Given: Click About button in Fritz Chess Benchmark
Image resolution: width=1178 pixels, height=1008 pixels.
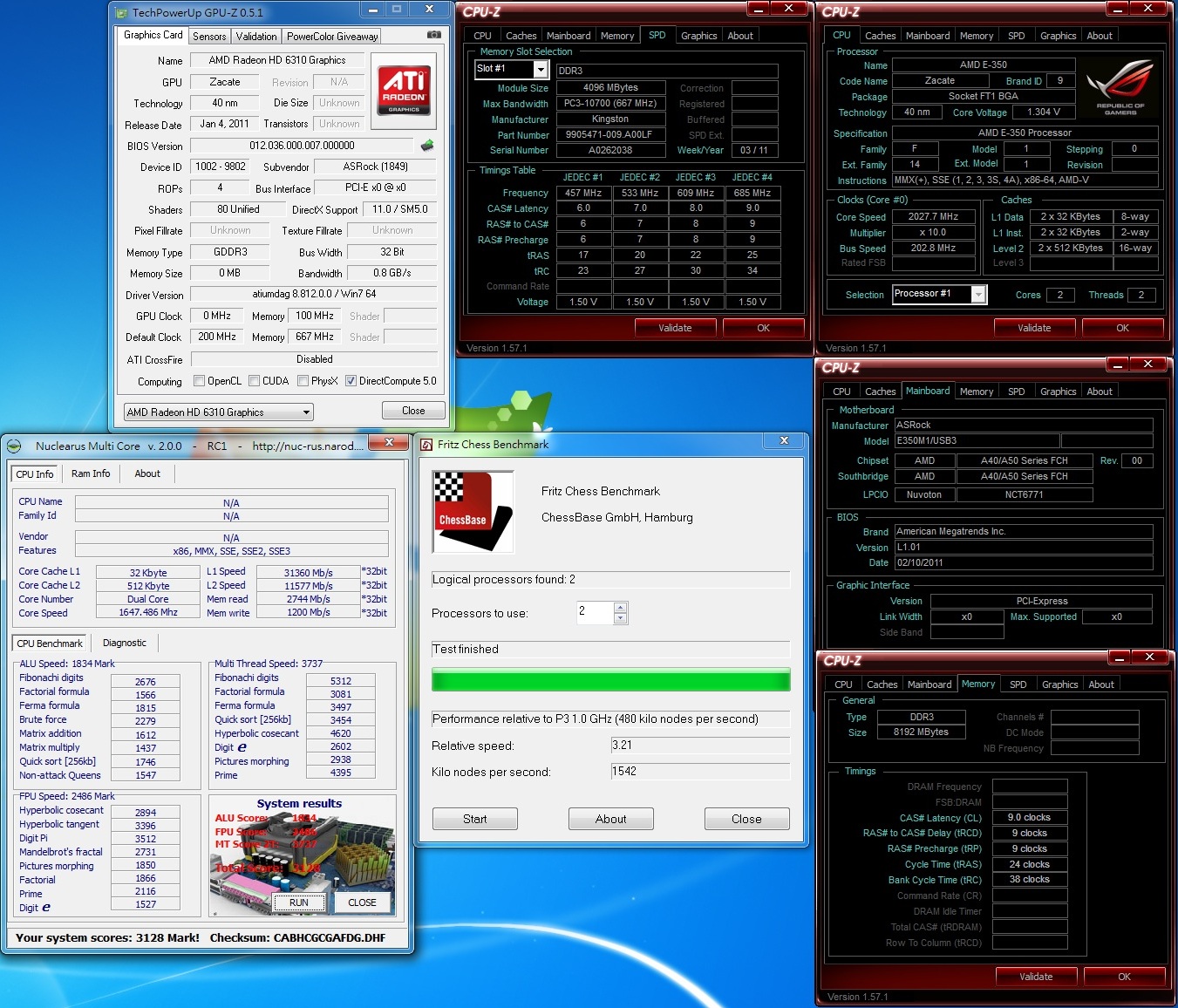Looking at the screenshot, I should 611,819.
